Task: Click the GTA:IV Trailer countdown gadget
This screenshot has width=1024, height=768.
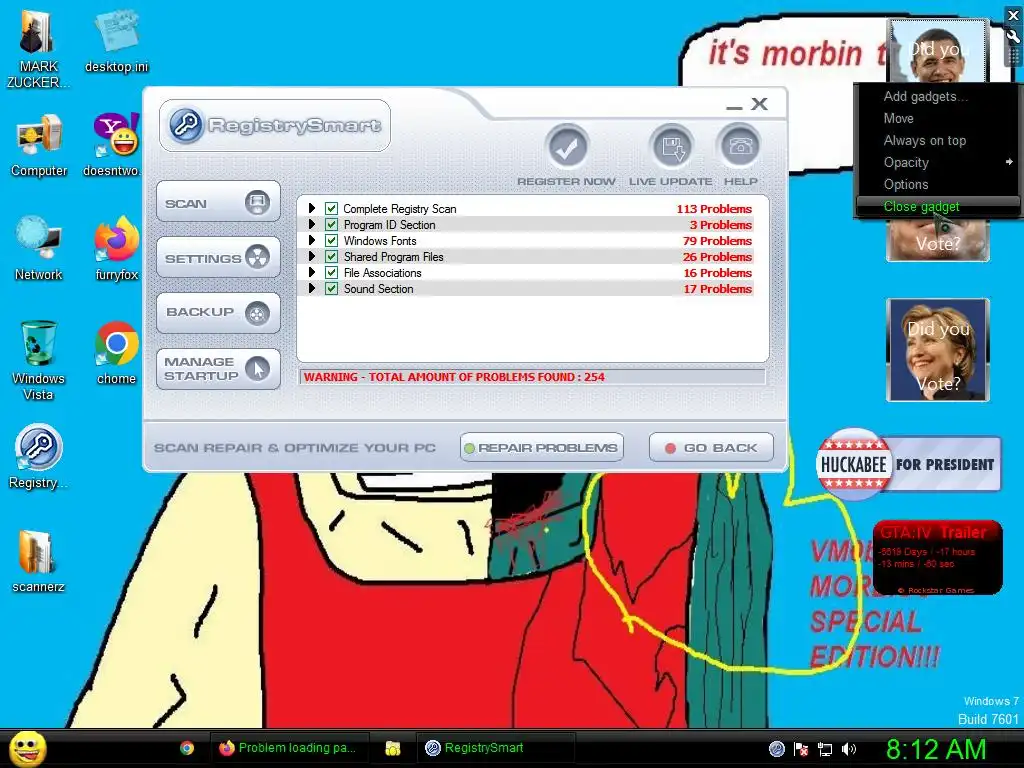Action: (937, 558)
